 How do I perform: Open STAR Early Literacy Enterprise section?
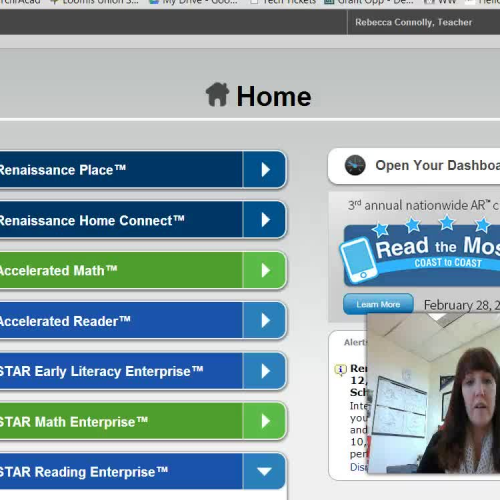(x=121, y=371)
